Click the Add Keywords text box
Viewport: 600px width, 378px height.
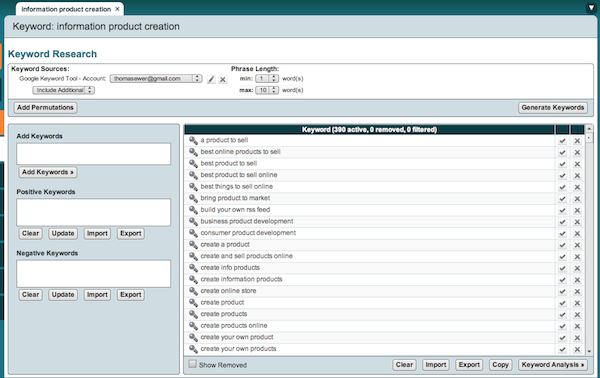point(93,154)
